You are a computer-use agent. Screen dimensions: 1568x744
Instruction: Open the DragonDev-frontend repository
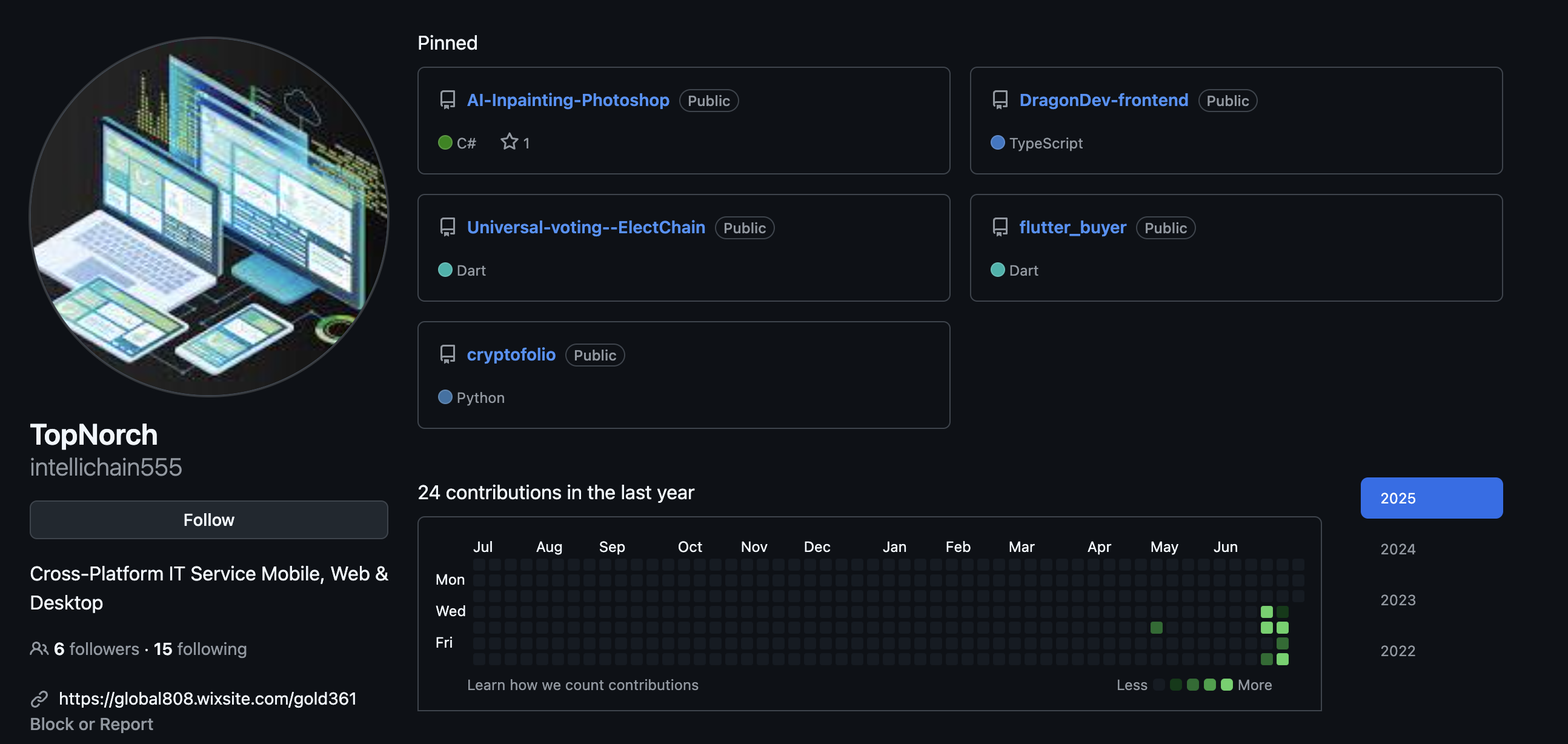click(x=1103, y=100)
